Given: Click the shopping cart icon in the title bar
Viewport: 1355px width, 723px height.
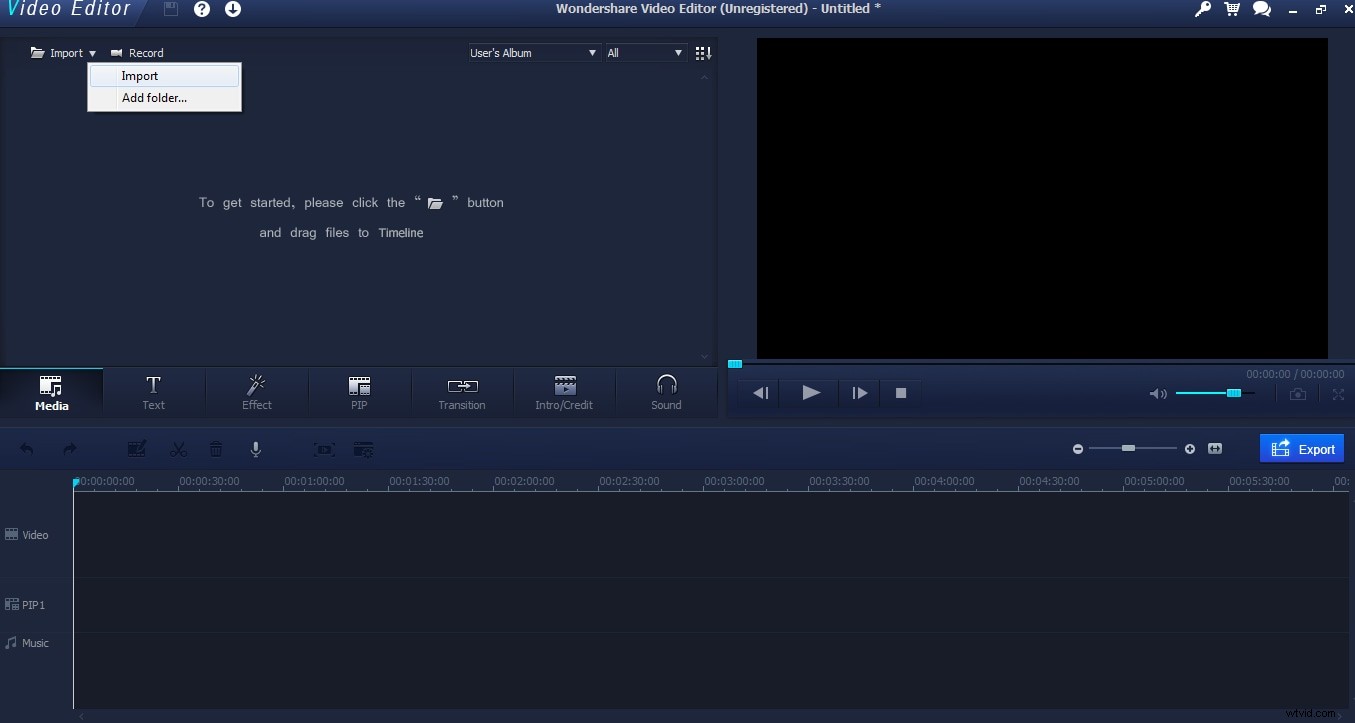Looking at the screenshot, I should tap(1231, 9).
